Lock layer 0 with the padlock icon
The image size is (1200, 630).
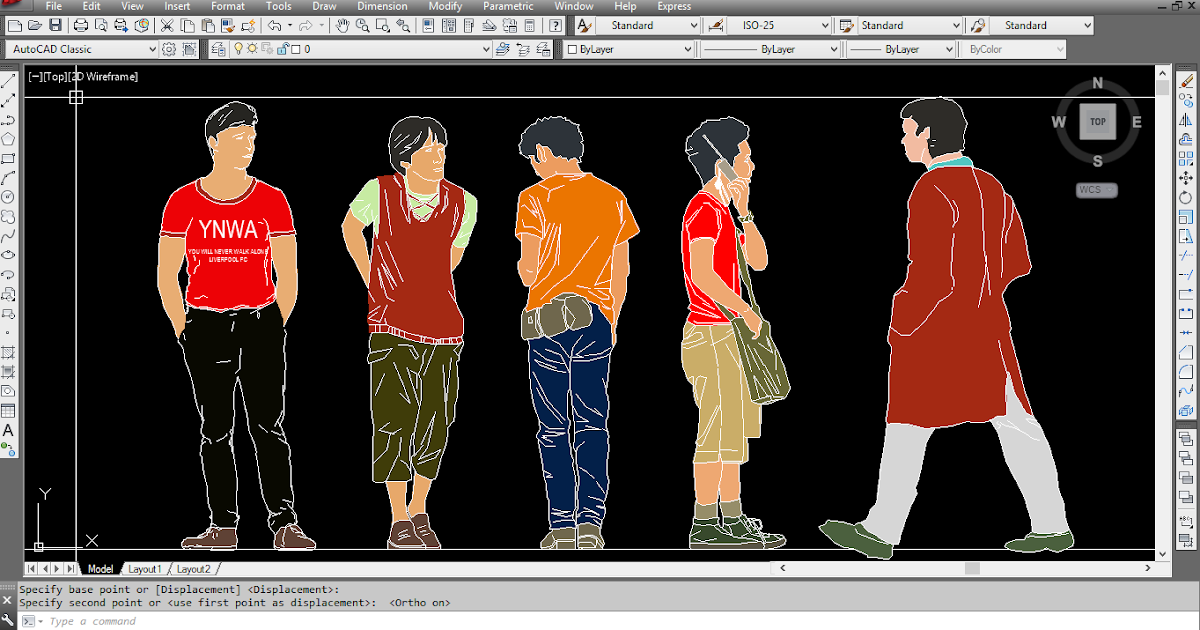pyautogui.click(x=282, y=48)
